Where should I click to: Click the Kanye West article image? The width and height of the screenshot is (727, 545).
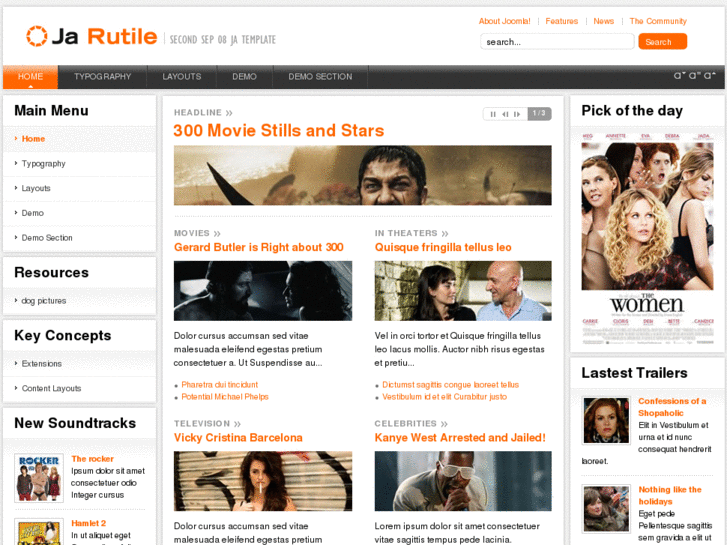pos(463,481)
